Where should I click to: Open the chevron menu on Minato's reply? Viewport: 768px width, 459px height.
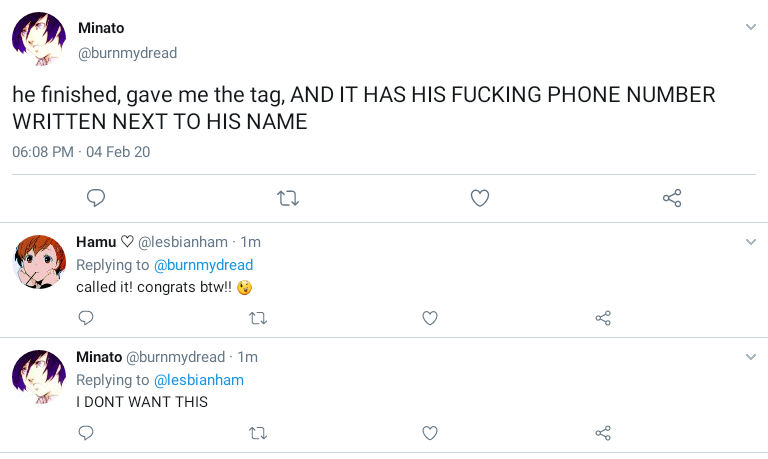[751, 357]
